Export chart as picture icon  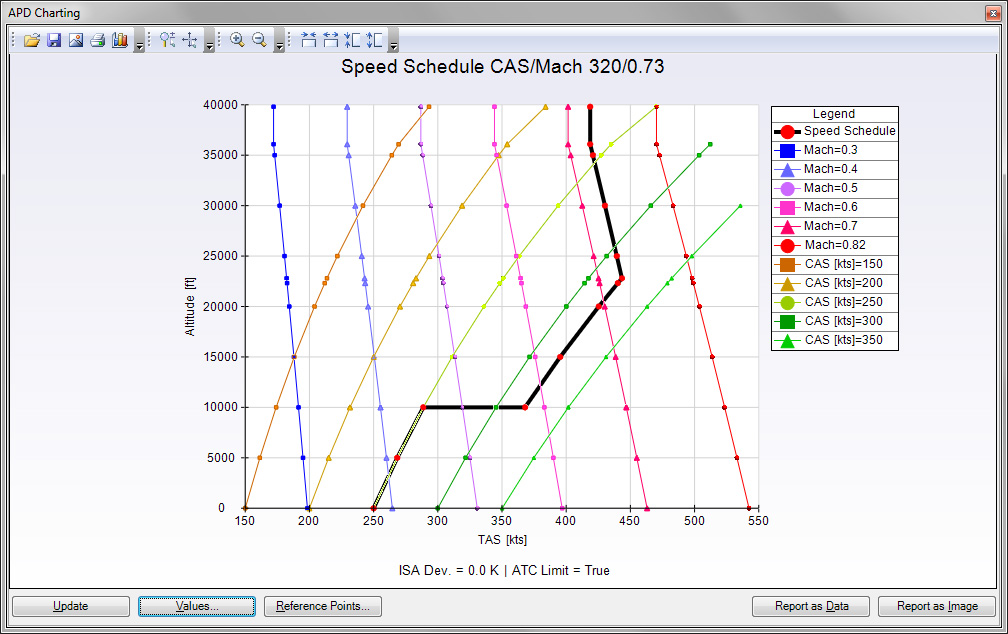click(76, 41)
